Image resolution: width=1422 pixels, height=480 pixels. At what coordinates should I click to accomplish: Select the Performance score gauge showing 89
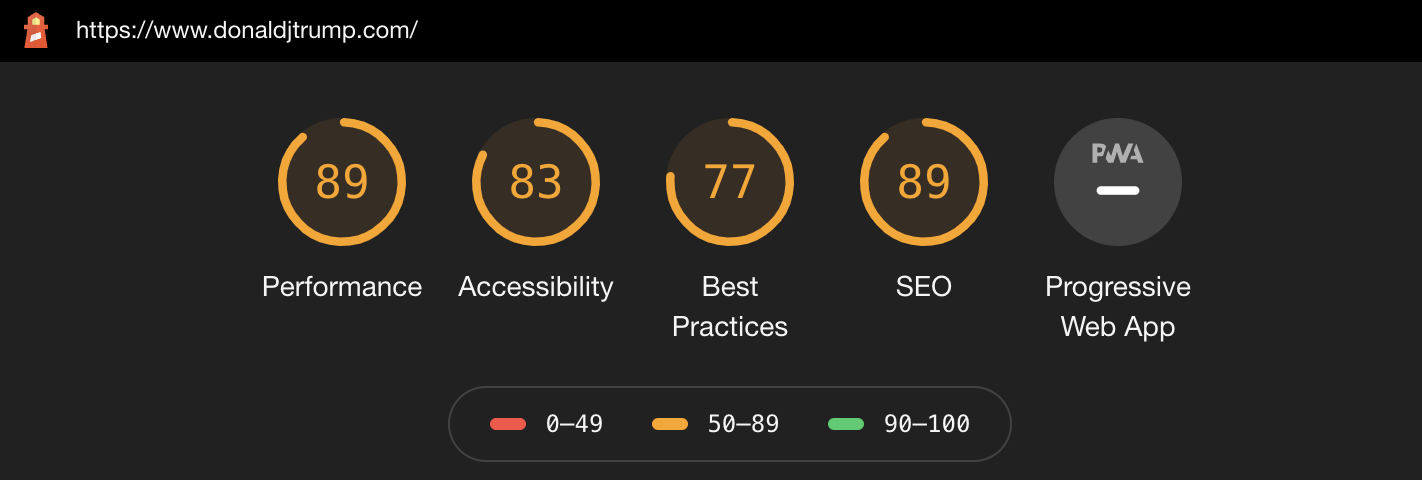click(x=342, y=182)
